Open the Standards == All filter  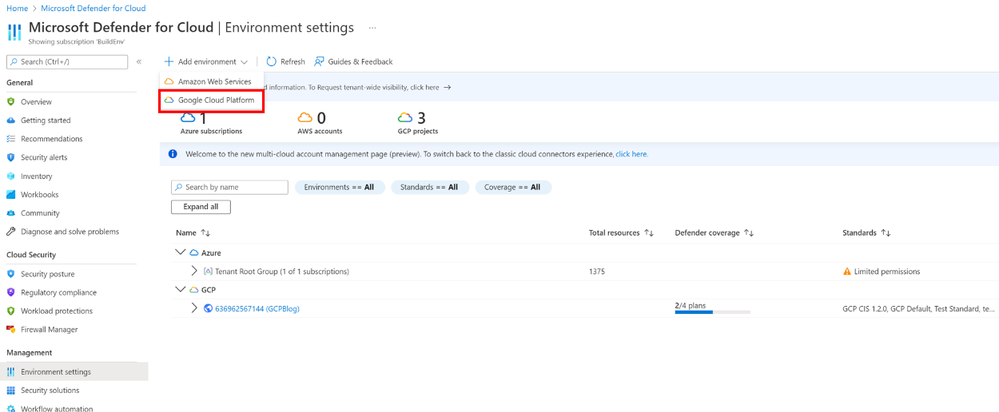pyautogui.click(x=430, y=187)
